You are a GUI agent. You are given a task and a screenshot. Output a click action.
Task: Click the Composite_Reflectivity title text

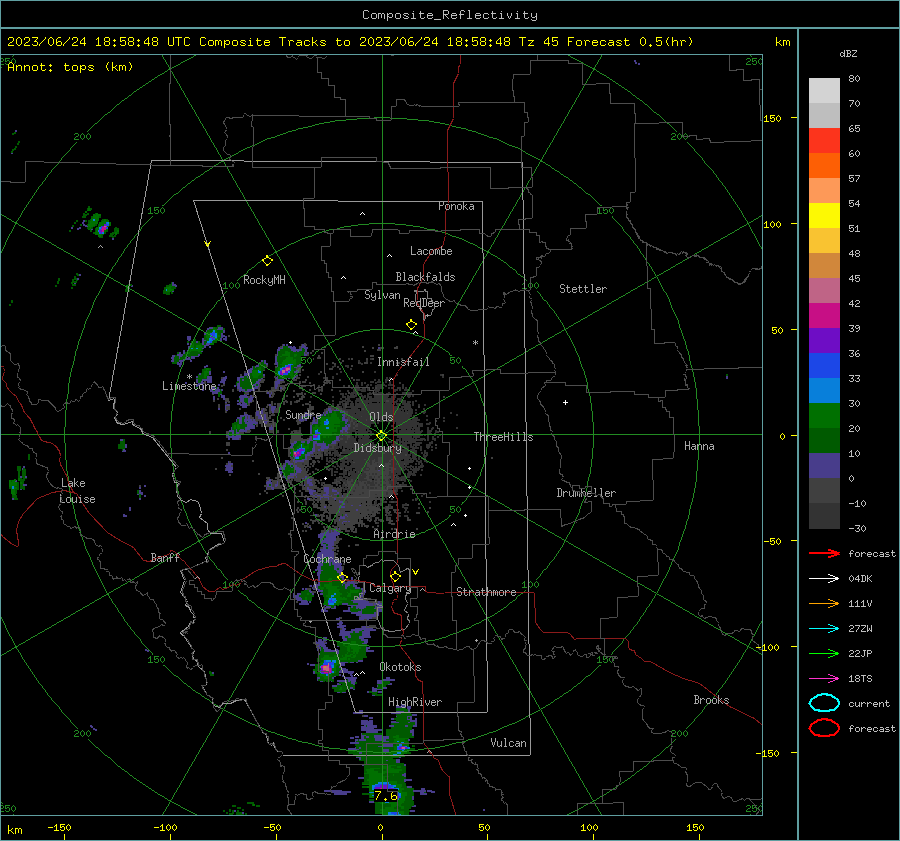coord(449,14)
